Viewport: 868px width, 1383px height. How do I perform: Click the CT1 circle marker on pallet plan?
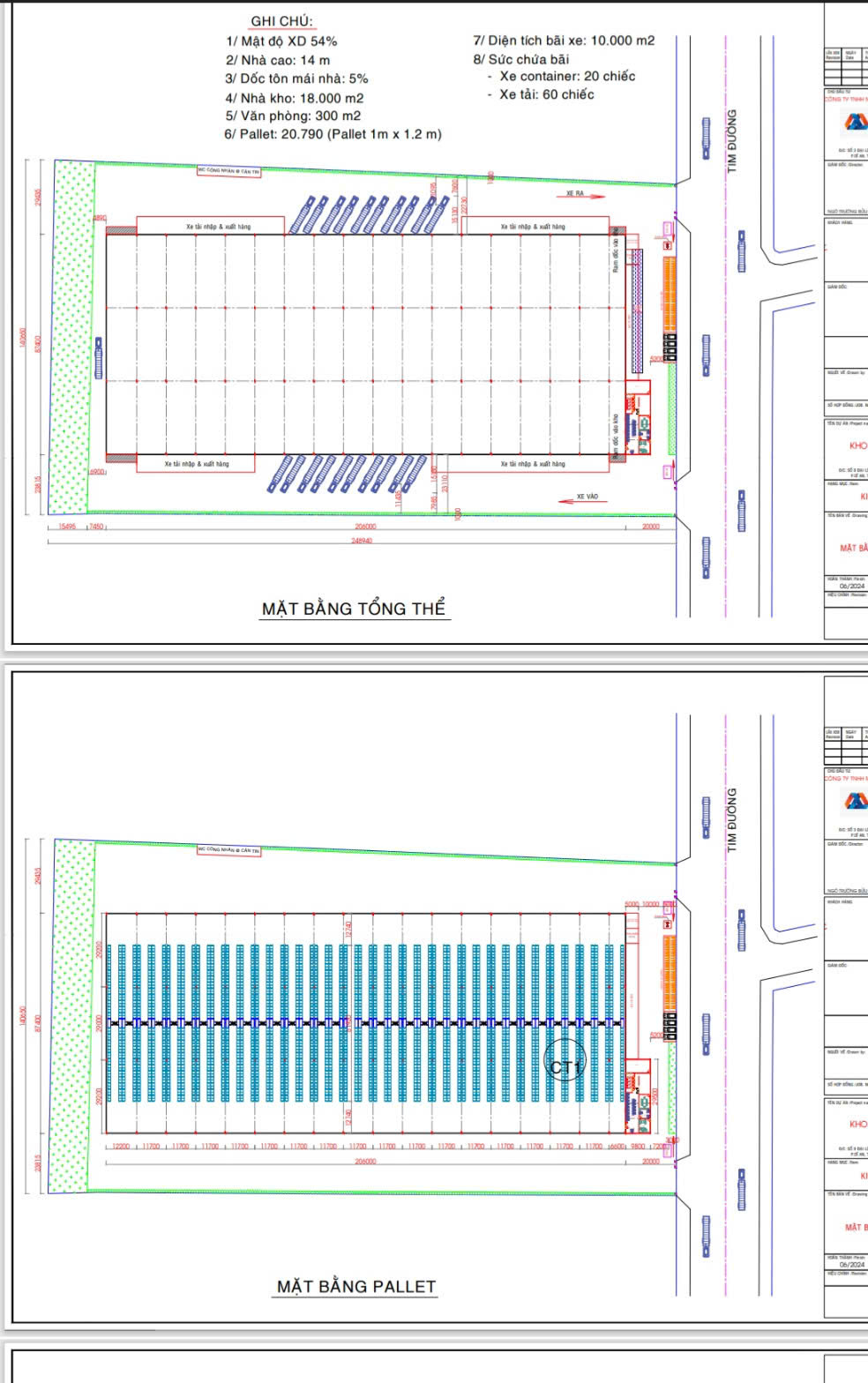coord(565,1068)
